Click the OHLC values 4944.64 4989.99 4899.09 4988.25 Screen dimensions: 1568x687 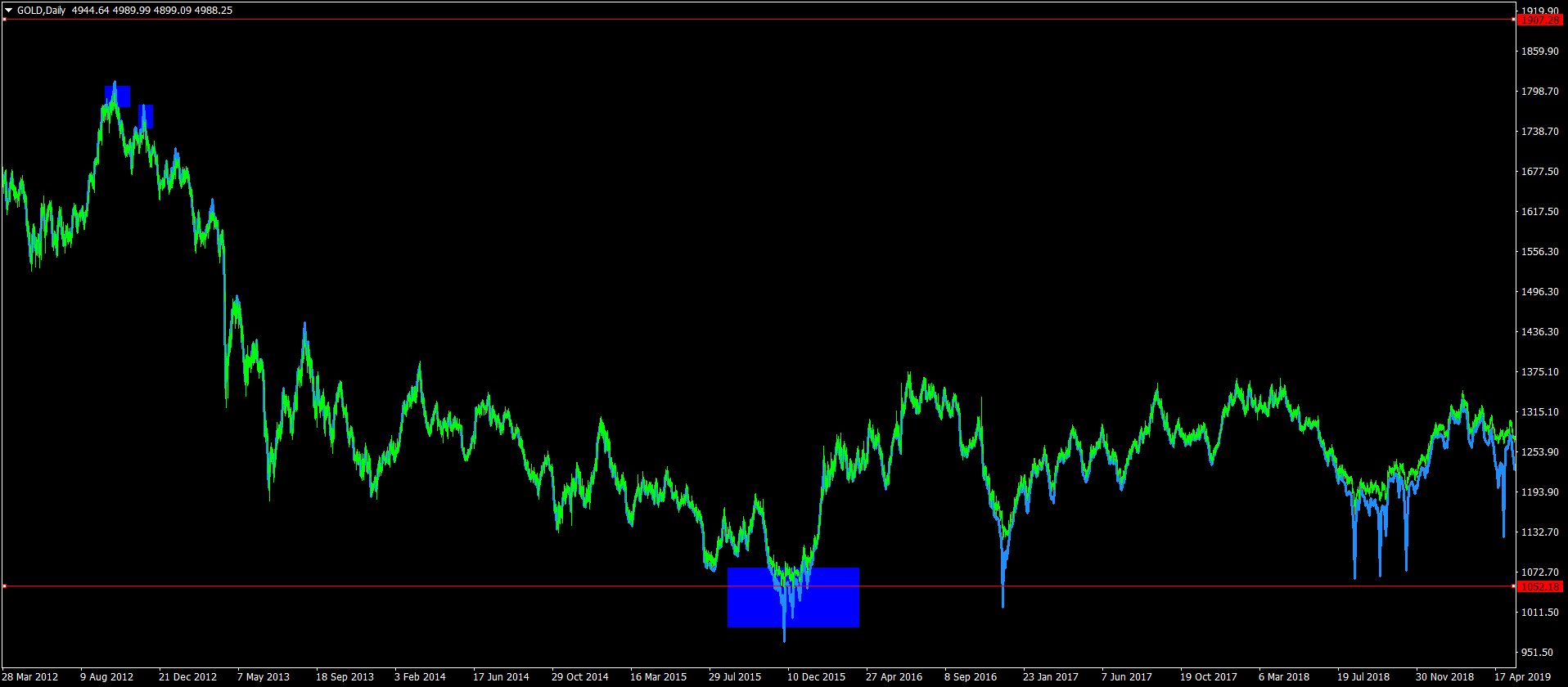tap(153, 11)
